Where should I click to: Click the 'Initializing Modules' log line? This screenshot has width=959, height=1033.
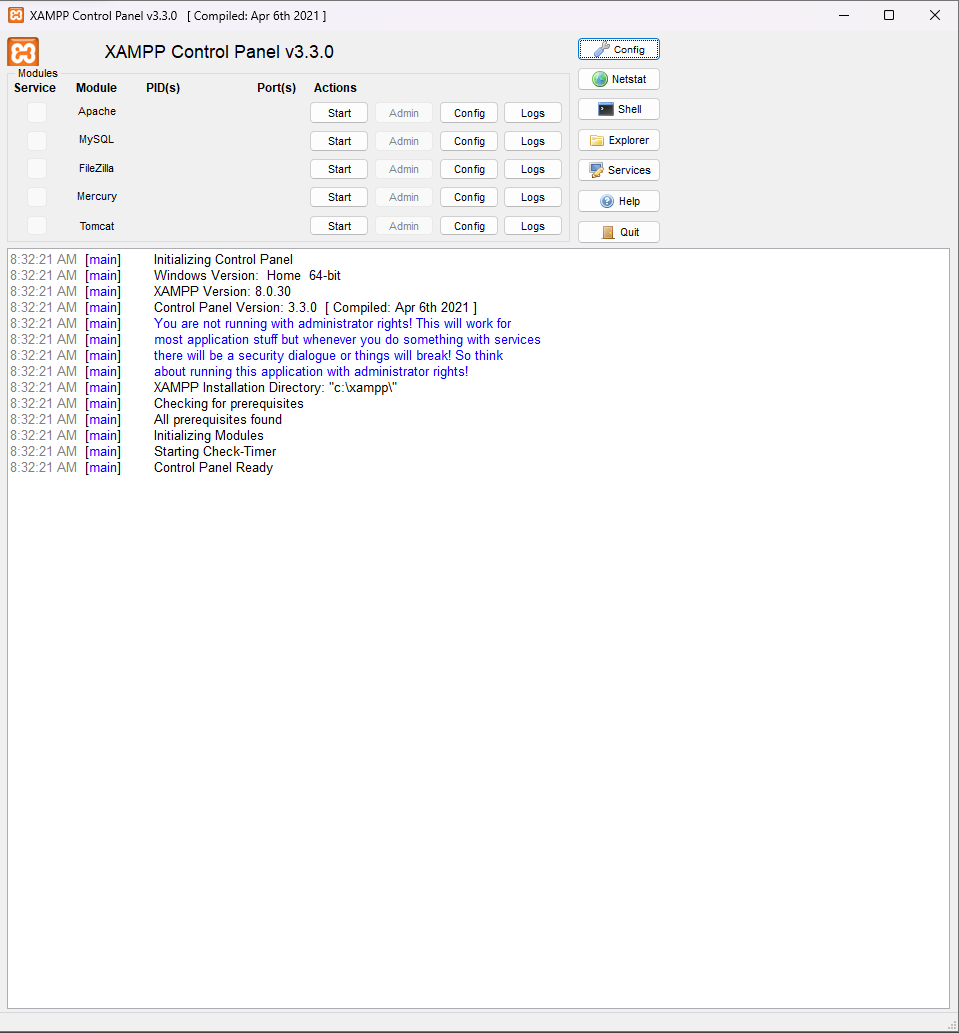point(208,435)
